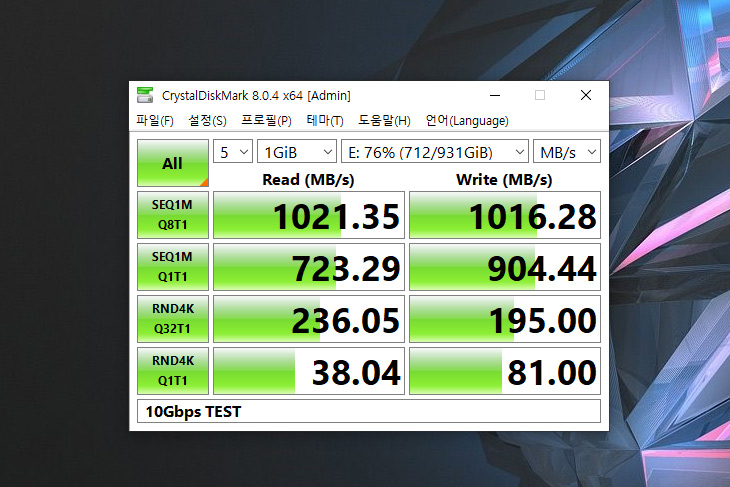Expand the test count dropdown showing 5
This screenshot has height=487, width=730.
point(233,151)
